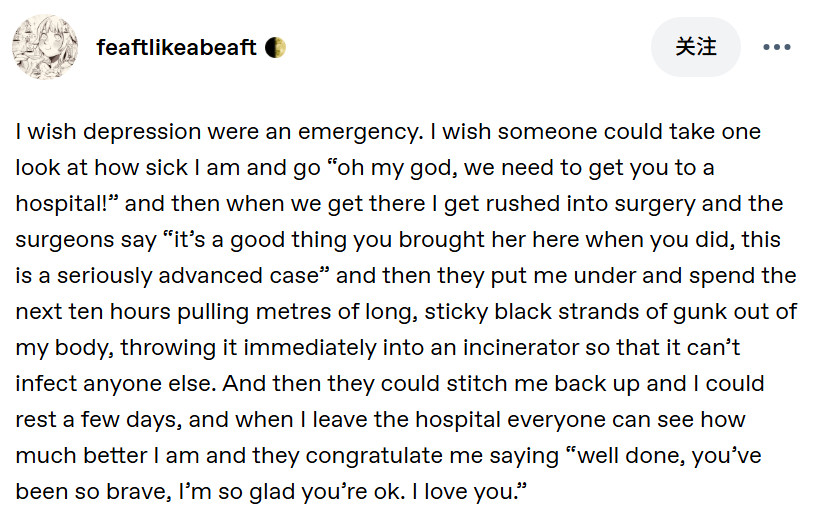
Task: Visit the feaftlikeabeaft blog via the username
Action: click(177, 48)
